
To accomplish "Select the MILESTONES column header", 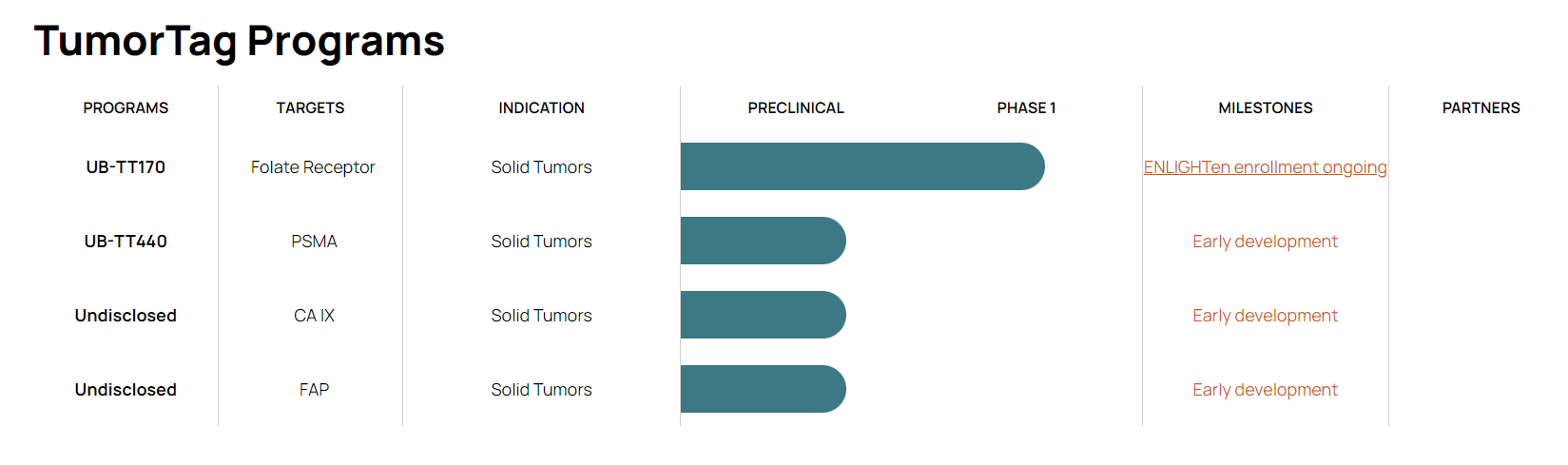I will click(1265, 108).
